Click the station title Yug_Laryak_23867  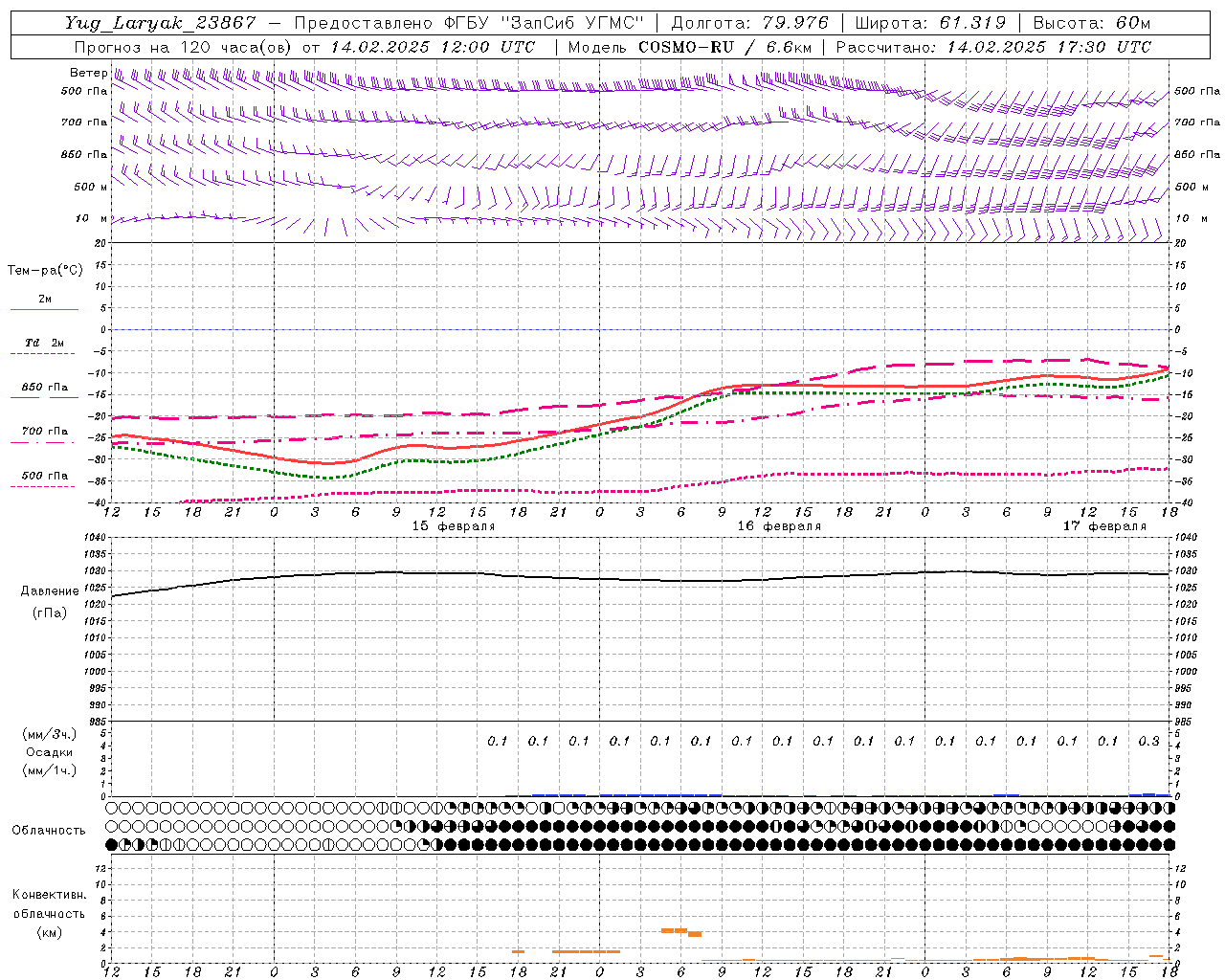160,23
